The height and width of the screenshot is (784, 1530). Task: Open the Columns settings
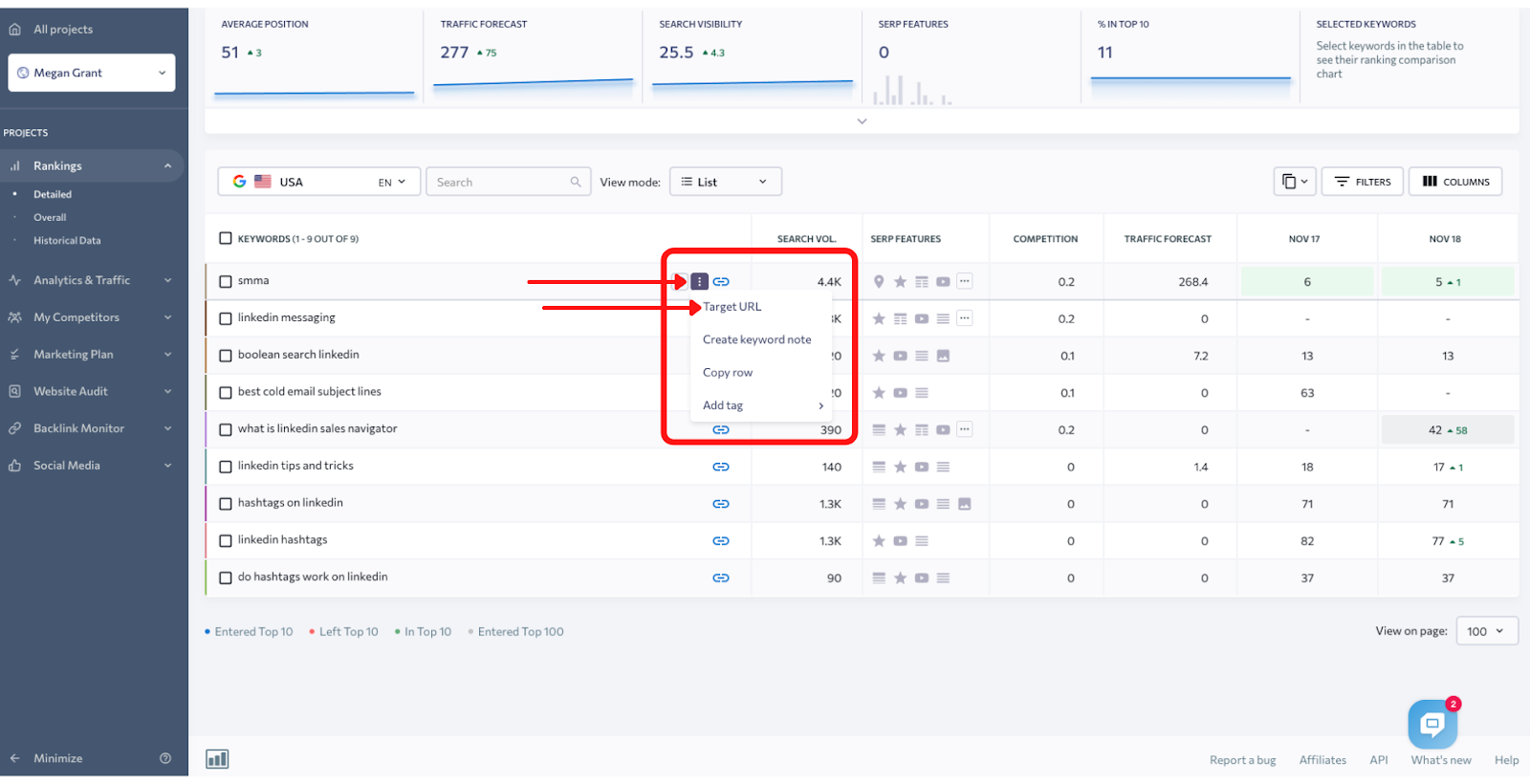click(1455, 182)
